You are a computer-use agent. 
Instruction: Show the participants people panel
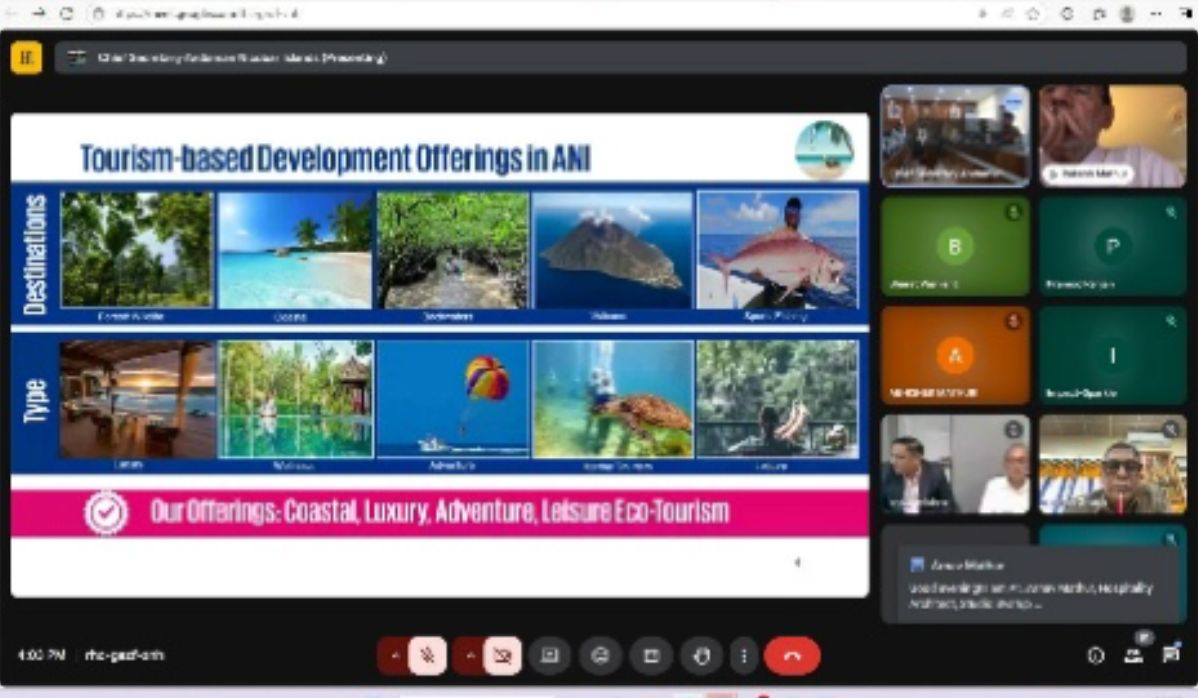[x=1133, y=656]
